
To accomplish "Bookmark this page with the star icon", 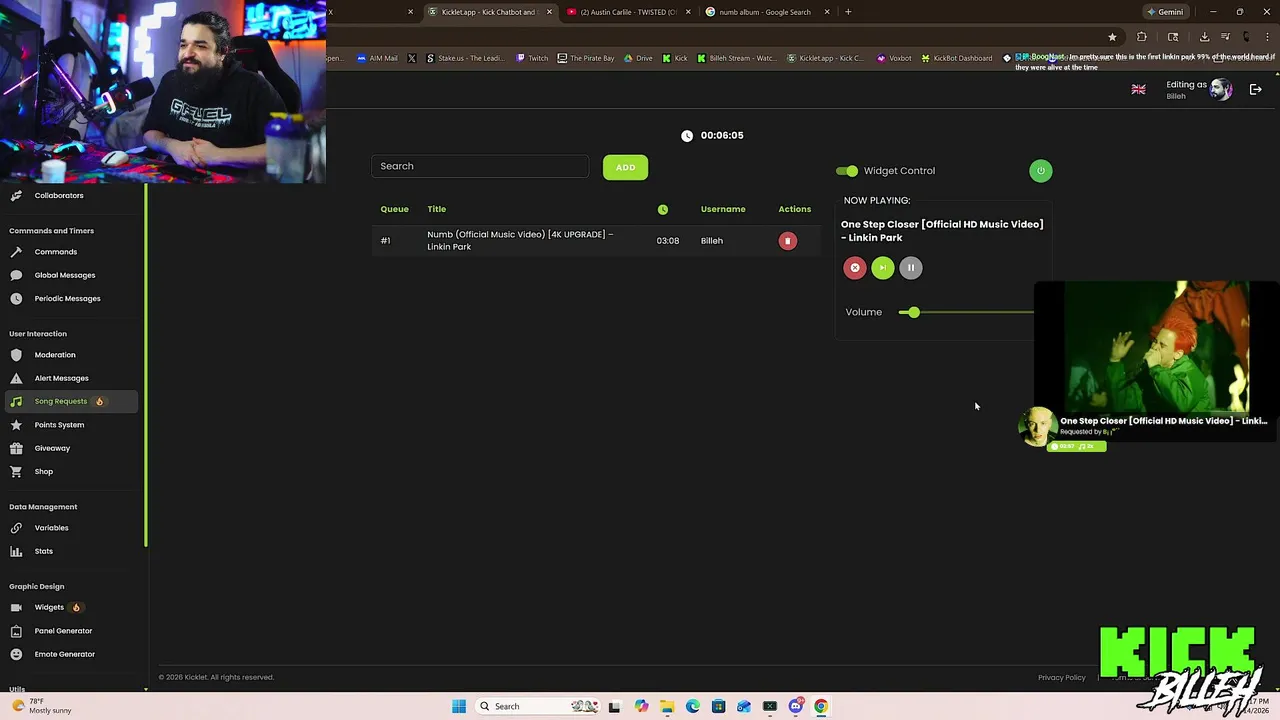I will [x=1112, y=37].
